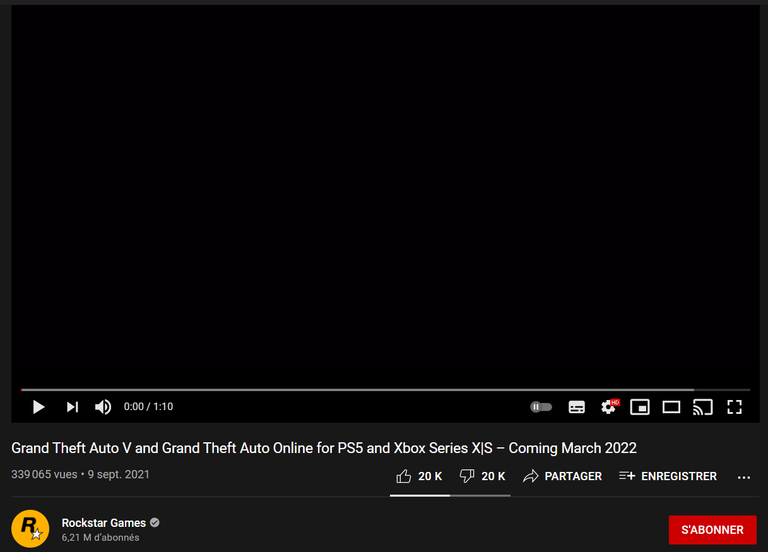Open the three-dot more actions menu
Viewport: 768px width, 552px height.
tap(744, 477)
